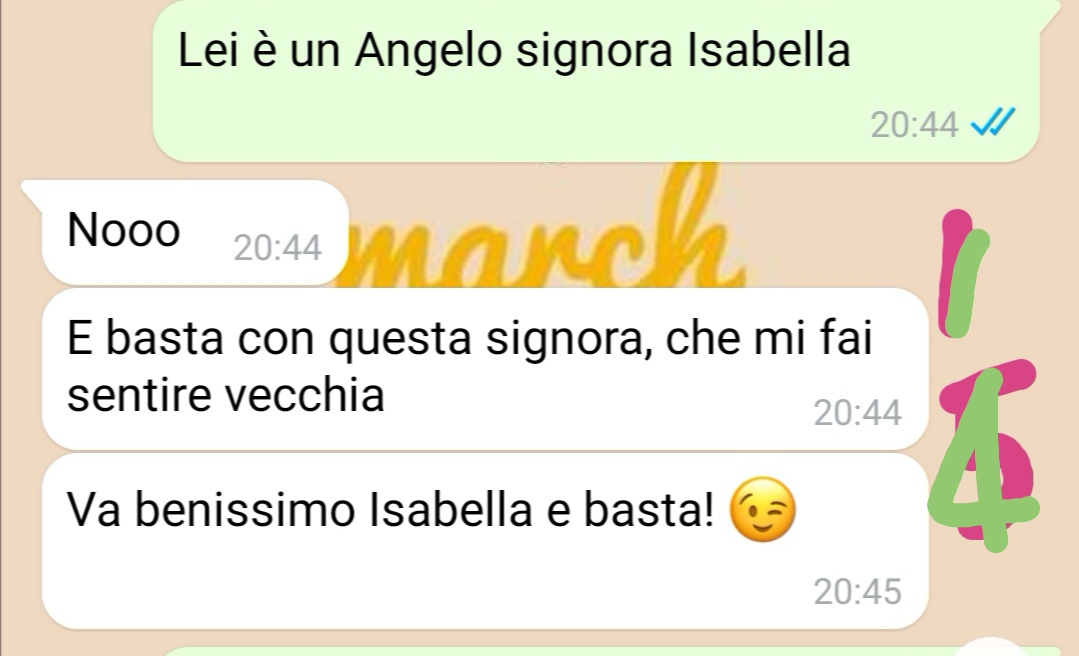Select the 'Va benissimo Isabella e basta!' message
This screenshot has width=1079, height=656.
485,541
